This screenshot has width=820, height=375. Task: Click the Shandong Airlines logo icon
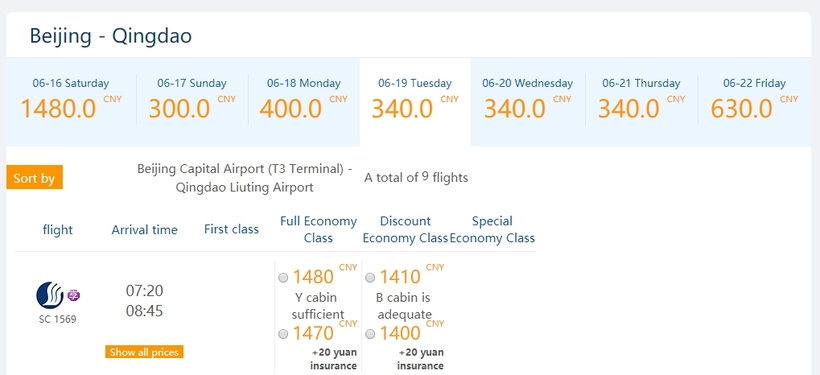[50, 296]
